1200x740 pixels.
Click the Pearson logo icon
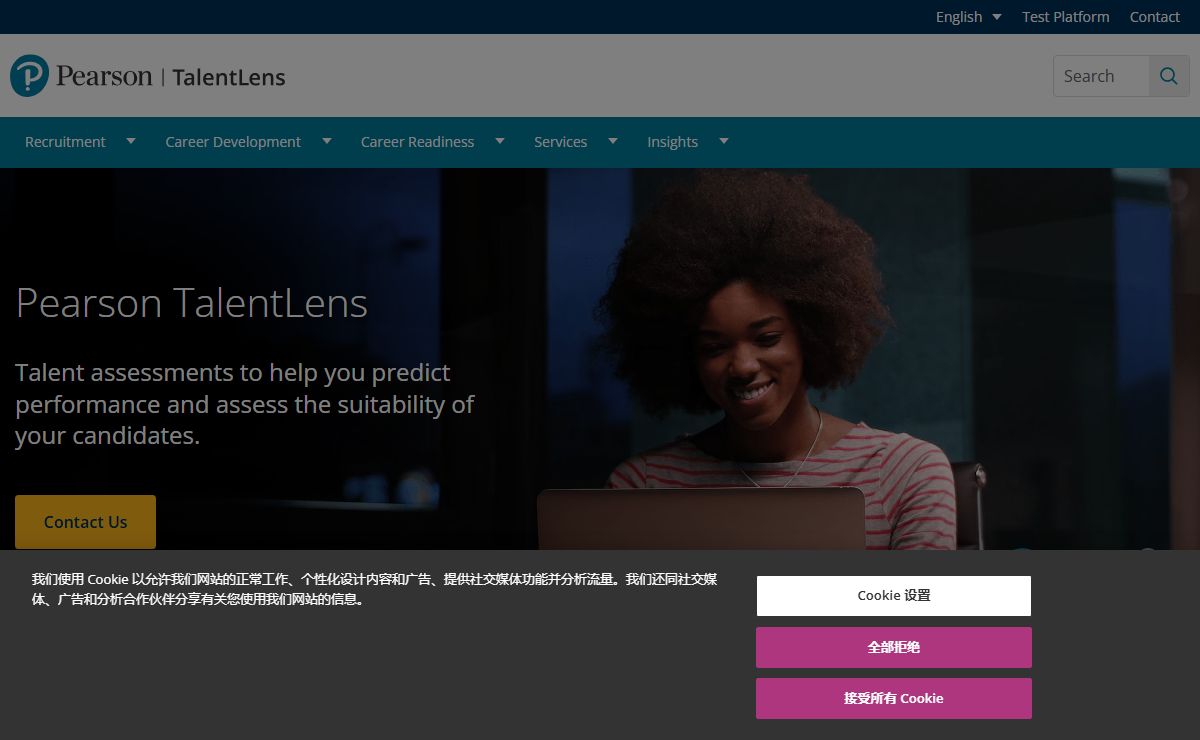[x=30, y=76]
